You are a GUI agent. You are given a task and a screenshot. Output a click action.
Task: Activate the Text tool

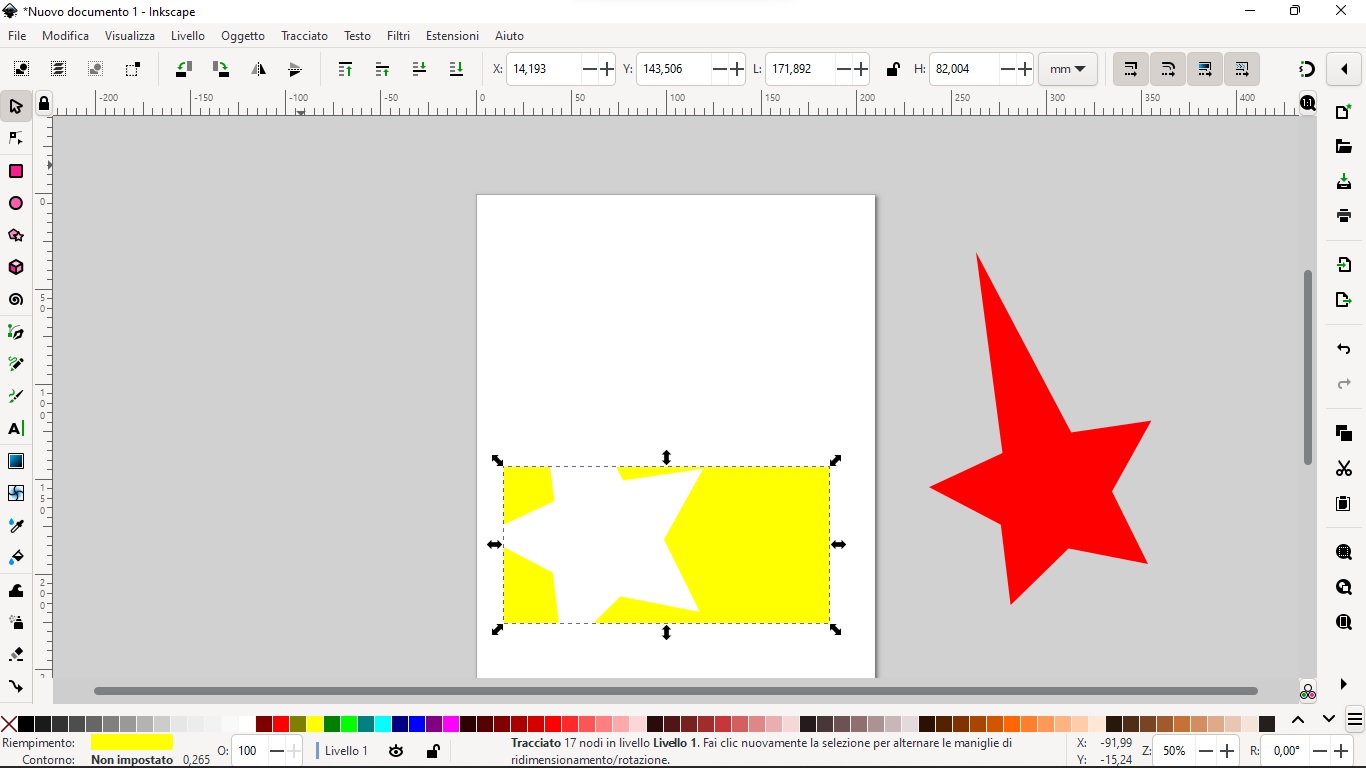click(16, 429)
